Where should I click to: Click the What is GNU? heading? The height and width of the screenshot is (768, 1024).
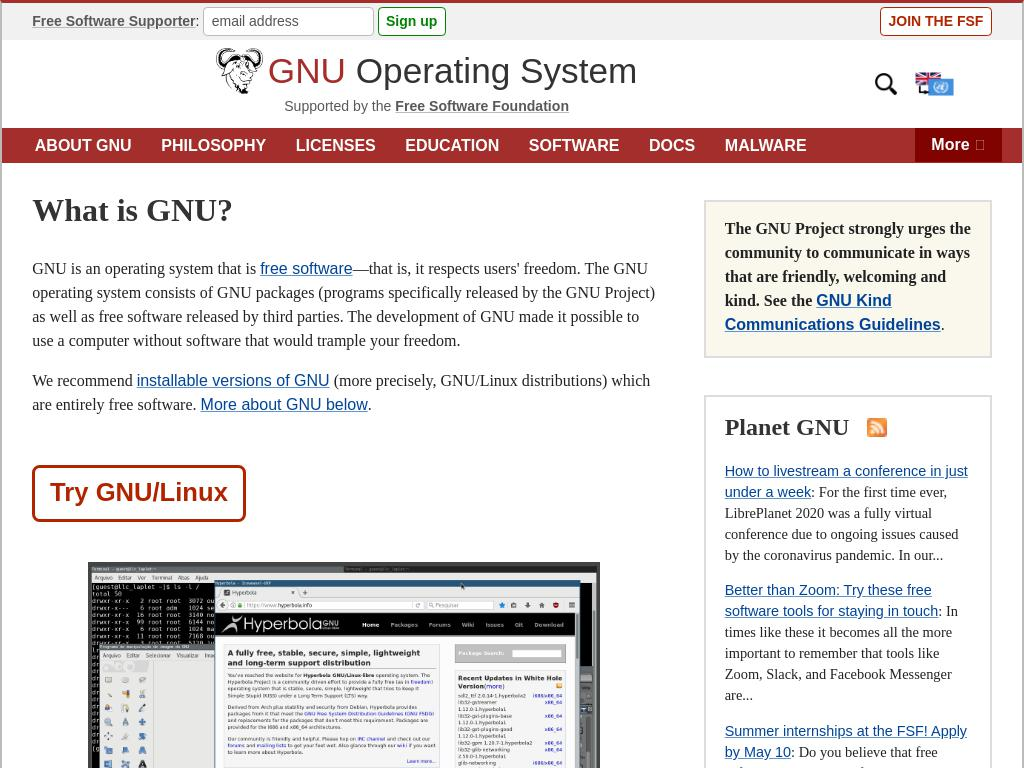[133, 210]
